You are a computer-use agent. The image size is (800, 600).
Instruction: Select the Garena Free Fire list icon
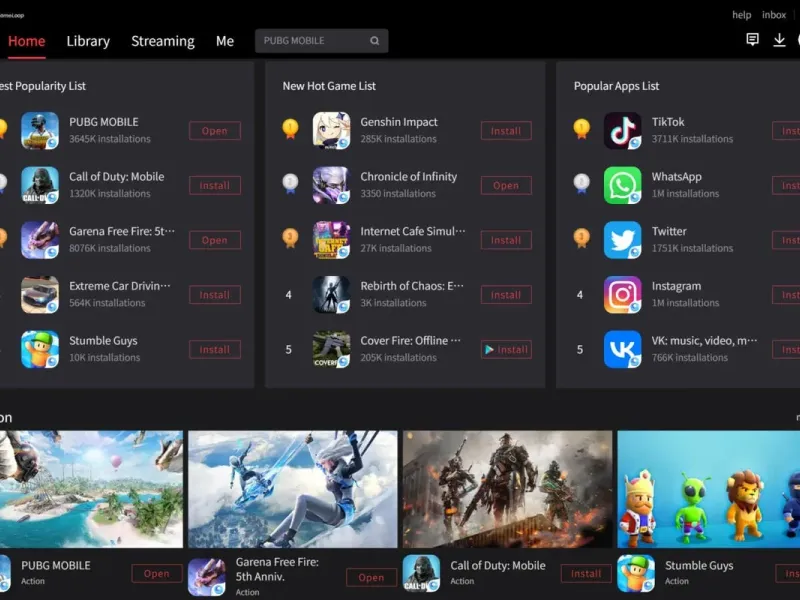(x=40, y=240)
